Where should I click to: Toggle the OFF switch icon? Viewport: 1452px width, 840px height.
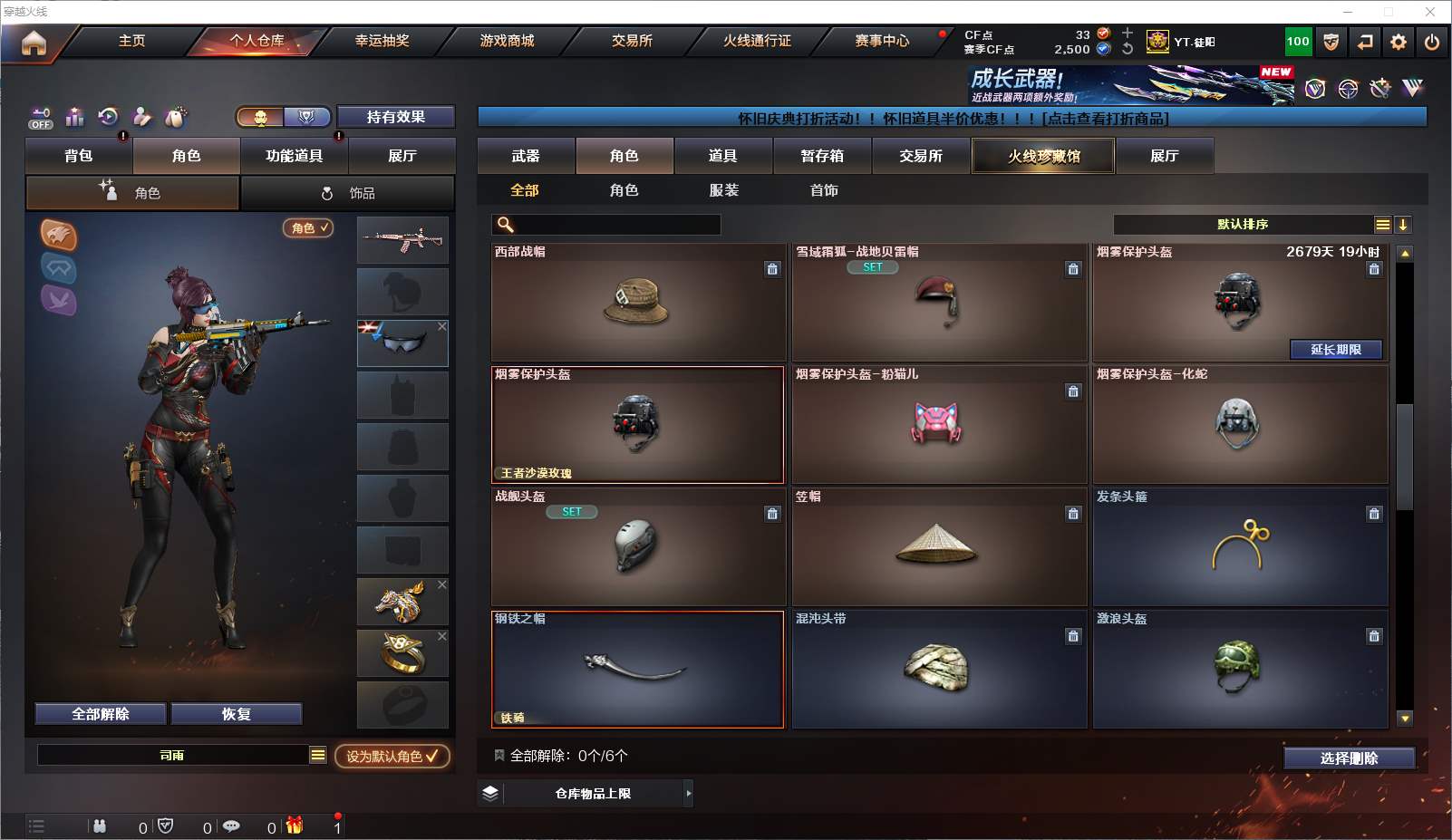pos(41,118)
